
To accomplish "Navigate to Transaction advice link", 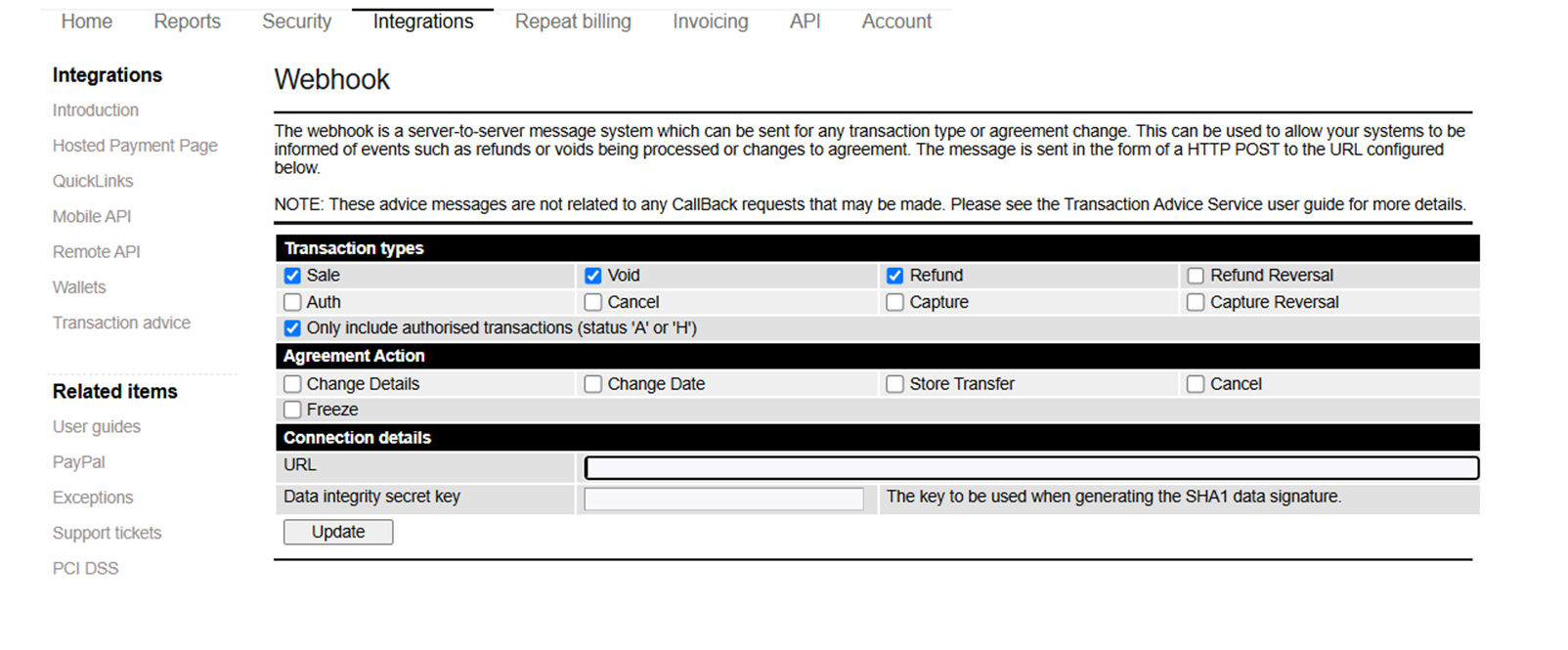I will [x=121, y=323].
